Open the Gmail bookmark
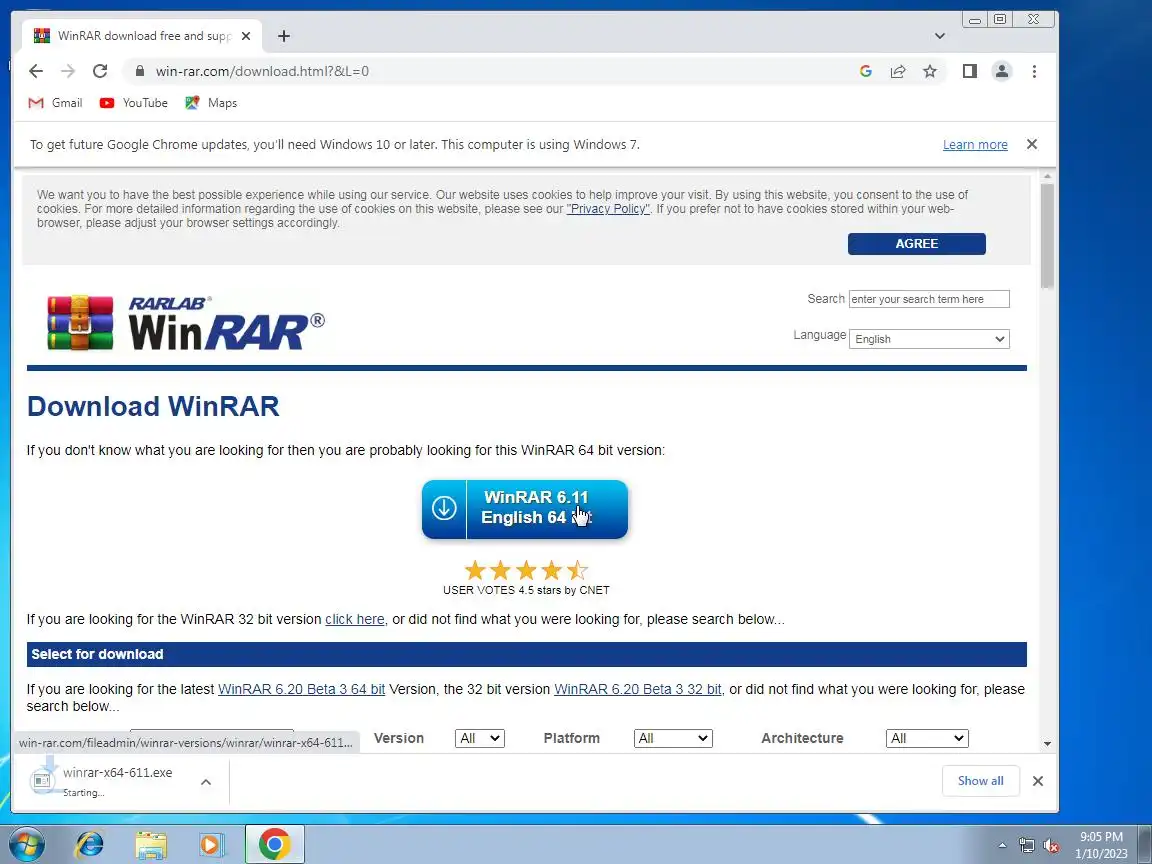Image resolution: width=1152 pixels, height=864 pixels. (x=55, y=103)
